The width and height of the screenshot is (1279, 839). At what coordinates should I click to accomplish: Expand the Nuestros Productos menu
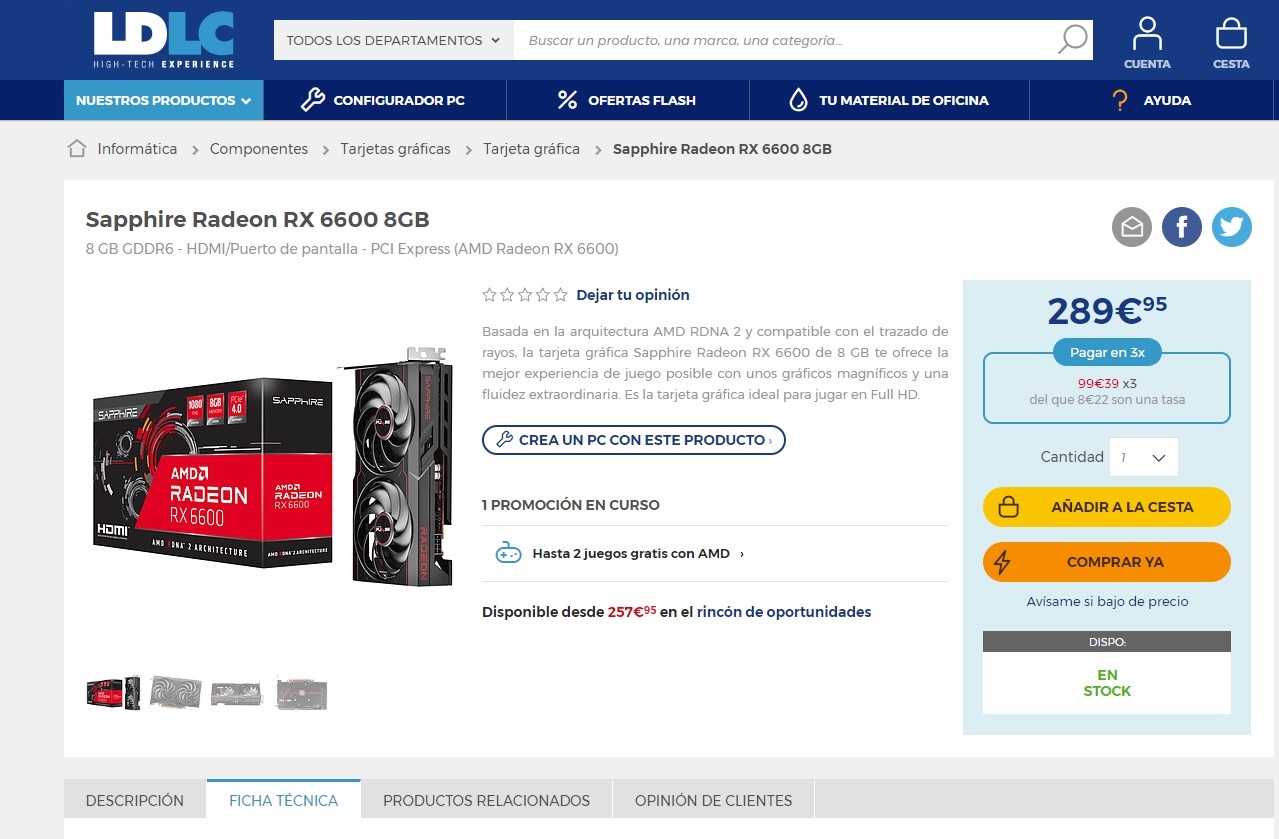164,100
